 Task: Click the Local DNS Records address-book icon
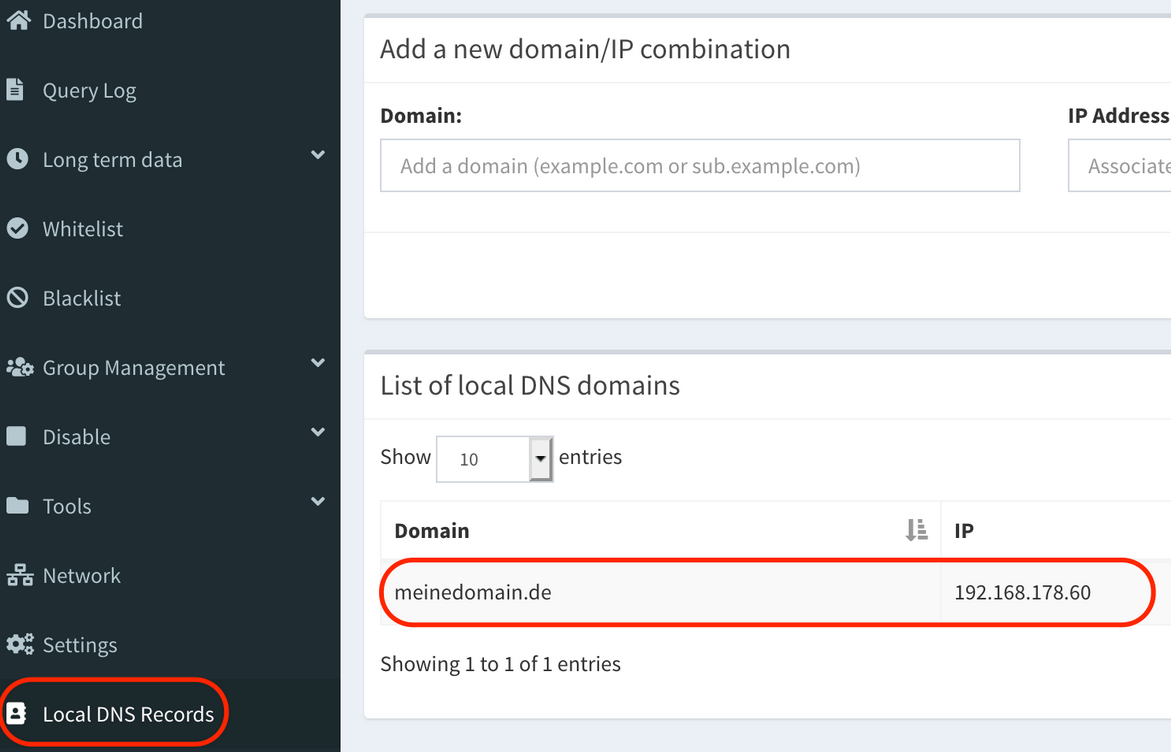point(18,713)
